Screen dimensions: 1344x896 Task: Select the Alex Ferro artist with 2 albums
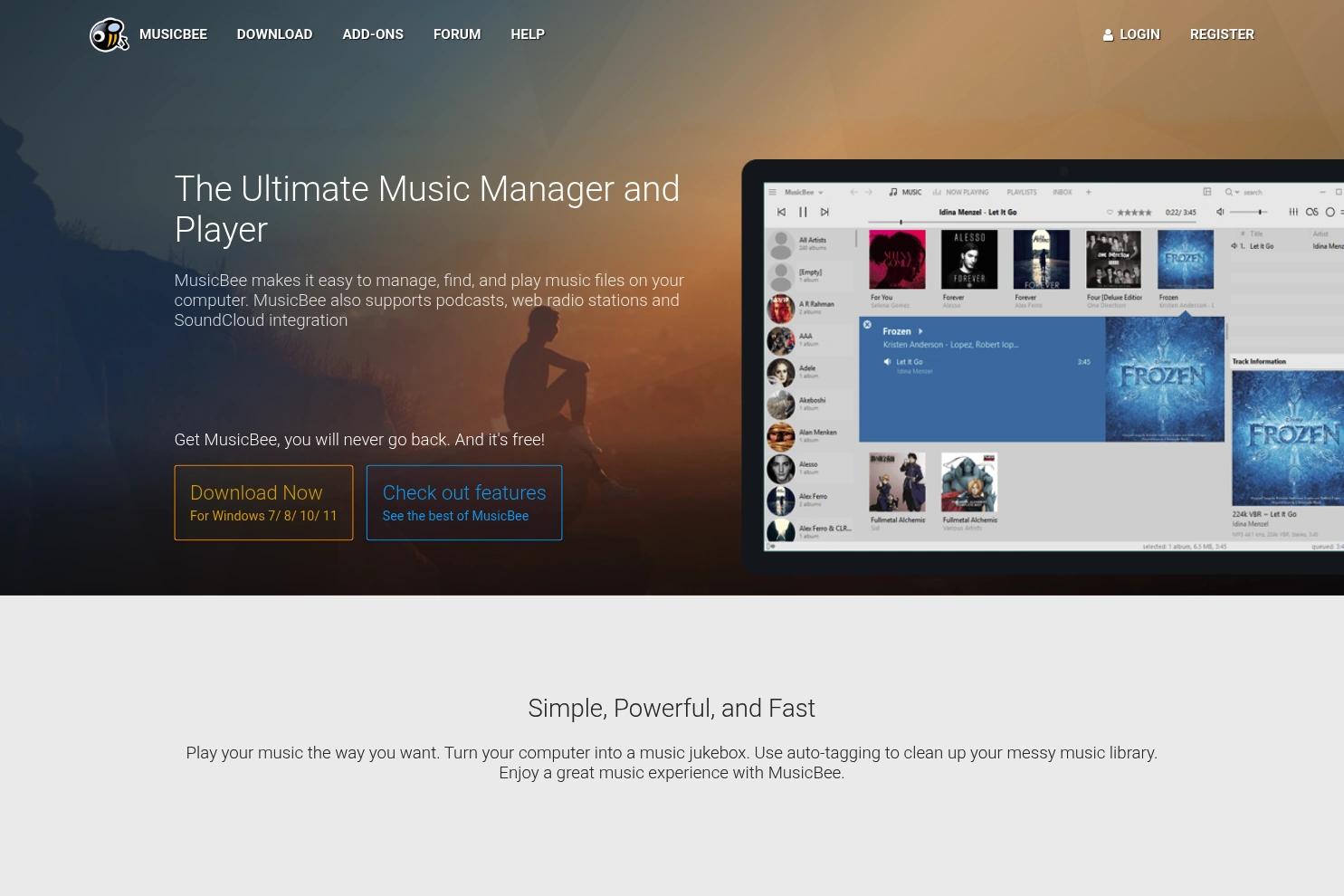(x=810, y=500)
